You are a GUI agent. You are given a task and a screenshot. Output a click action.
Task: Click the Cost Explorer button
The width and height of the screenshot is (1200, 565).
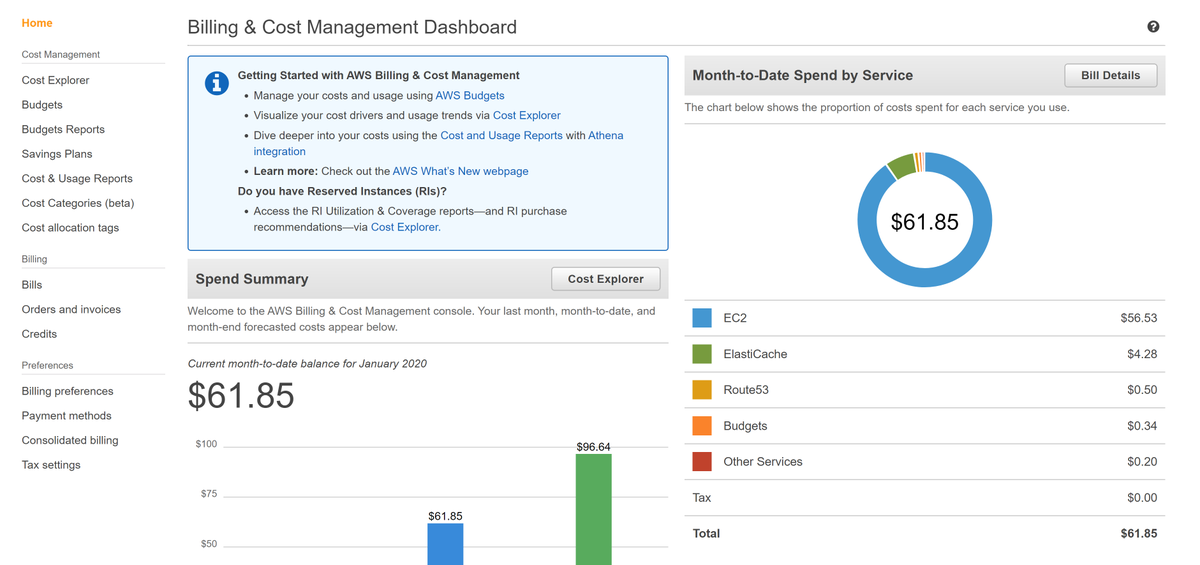point(606,279)
